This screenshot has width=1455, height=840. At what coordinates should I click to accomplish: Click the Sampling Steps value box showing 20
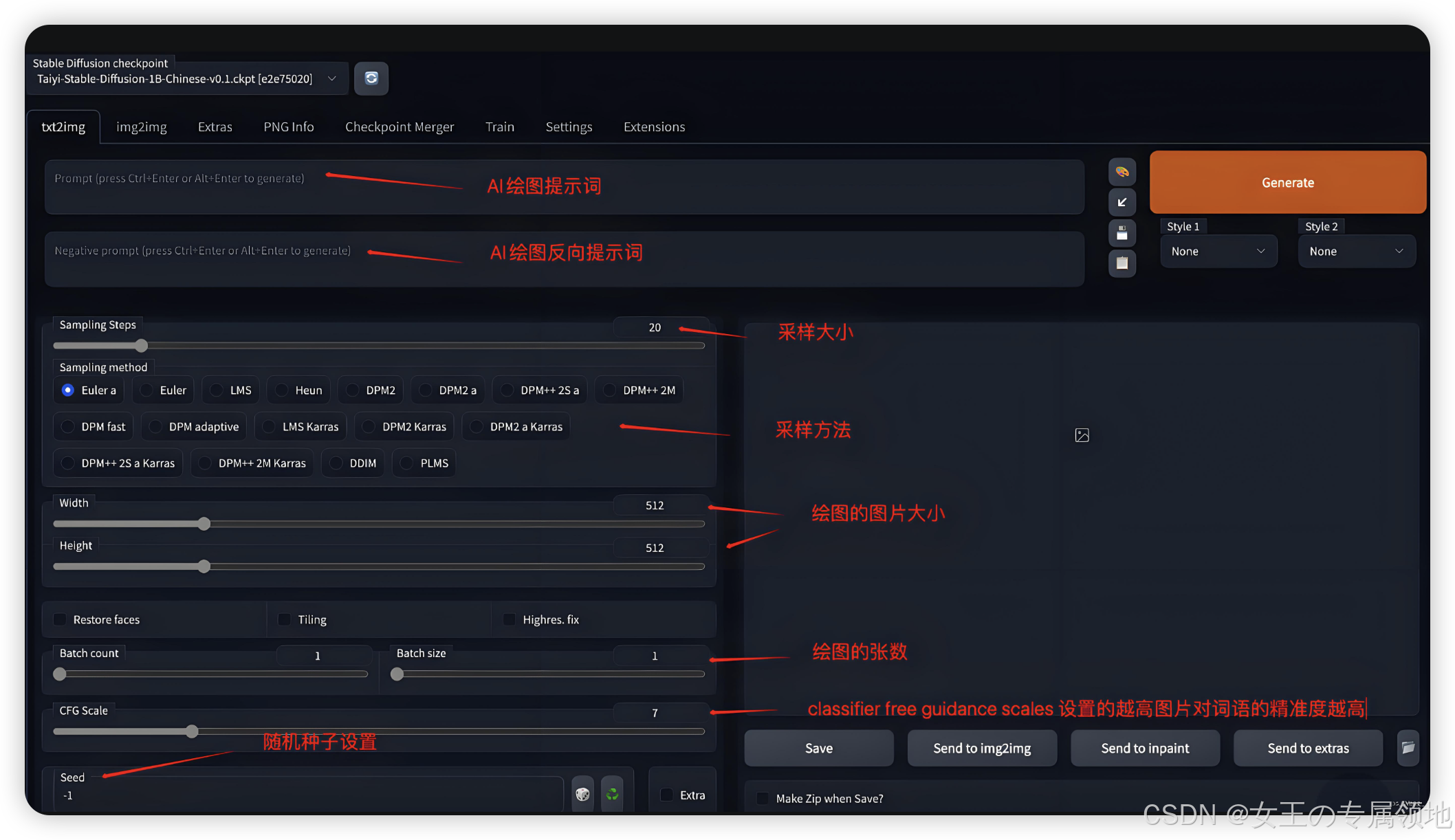661,327
